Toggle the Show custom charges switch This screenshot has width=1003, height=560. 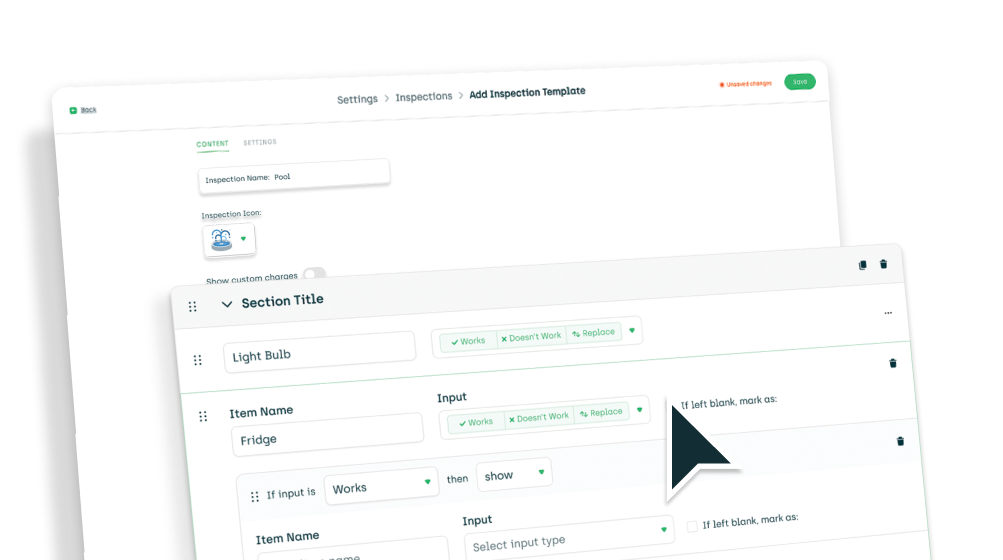click(x=314, y=274)
